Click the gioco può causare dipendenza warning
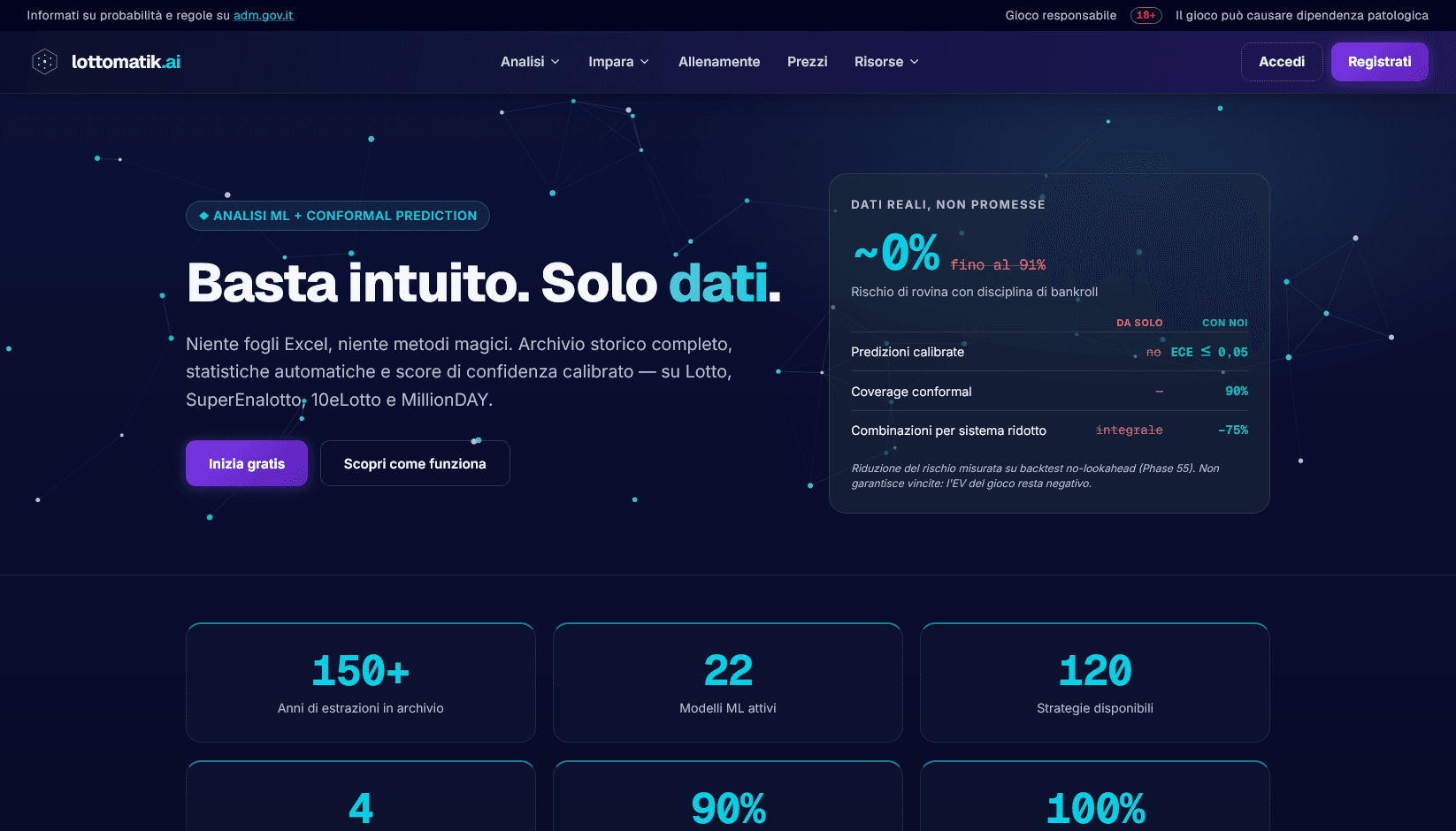This screenshot has width=1456, height=831. [1302, 15]
